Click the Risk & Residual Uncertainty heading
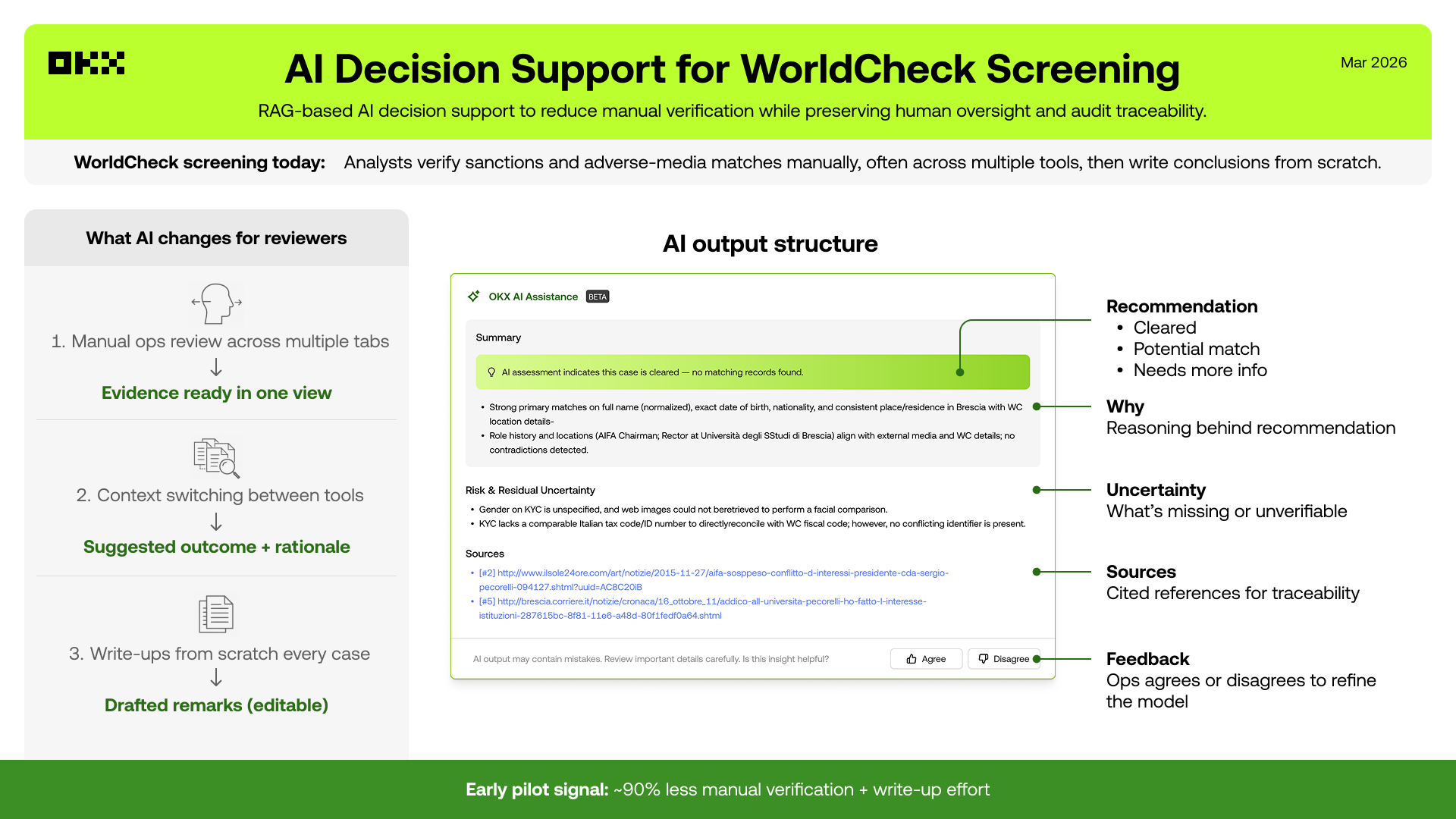 pos(530,490)
